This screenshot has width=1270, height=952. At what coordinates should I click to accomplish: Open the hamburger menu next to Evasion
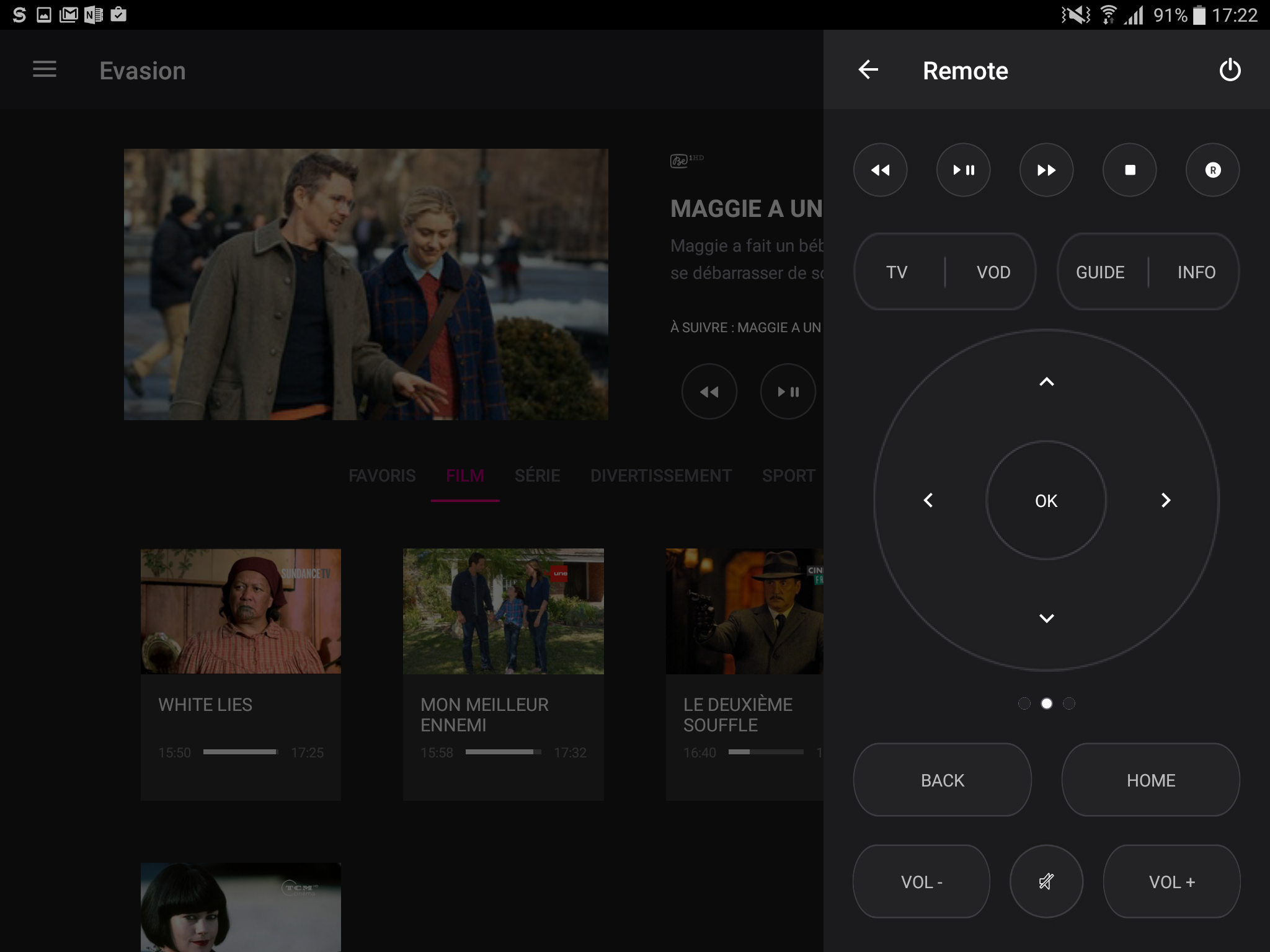(45, 69)
